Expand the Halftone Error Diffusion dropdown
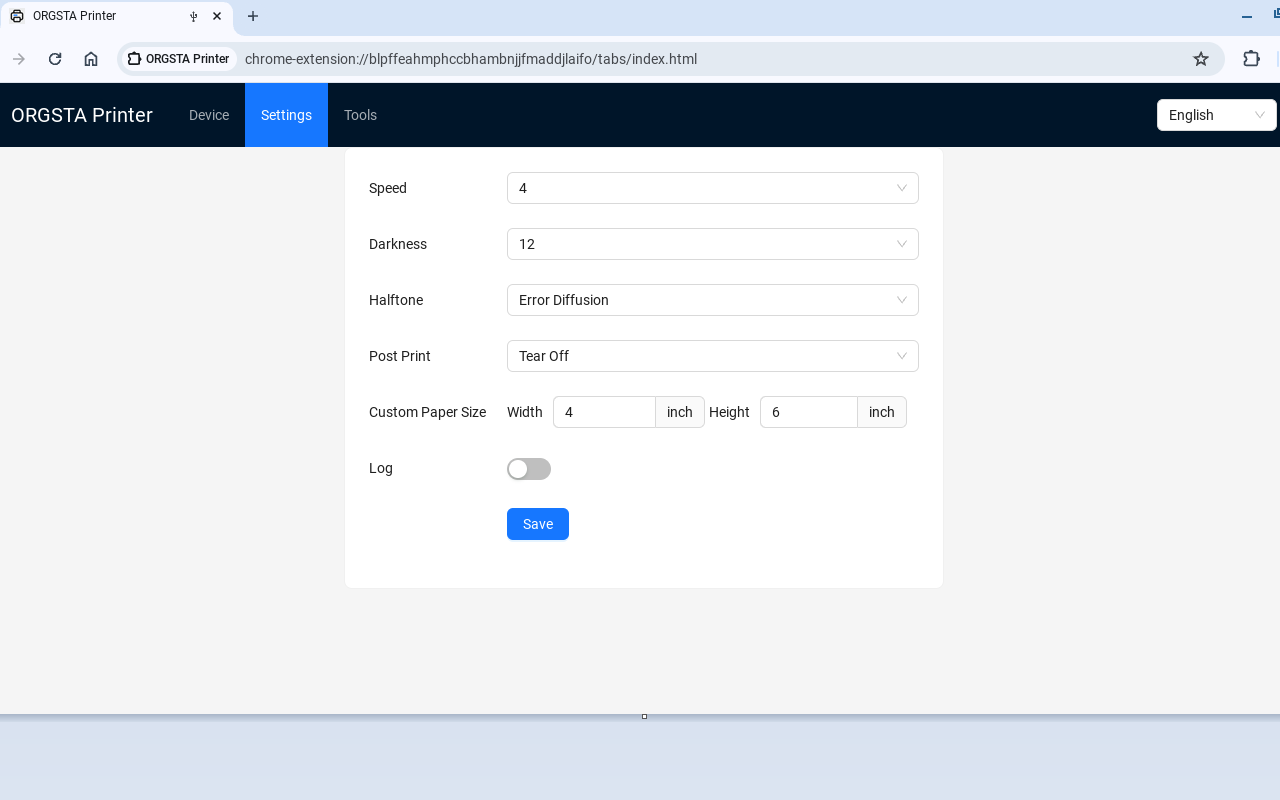This screenshot has width=1280, height=800. point(713,300)
